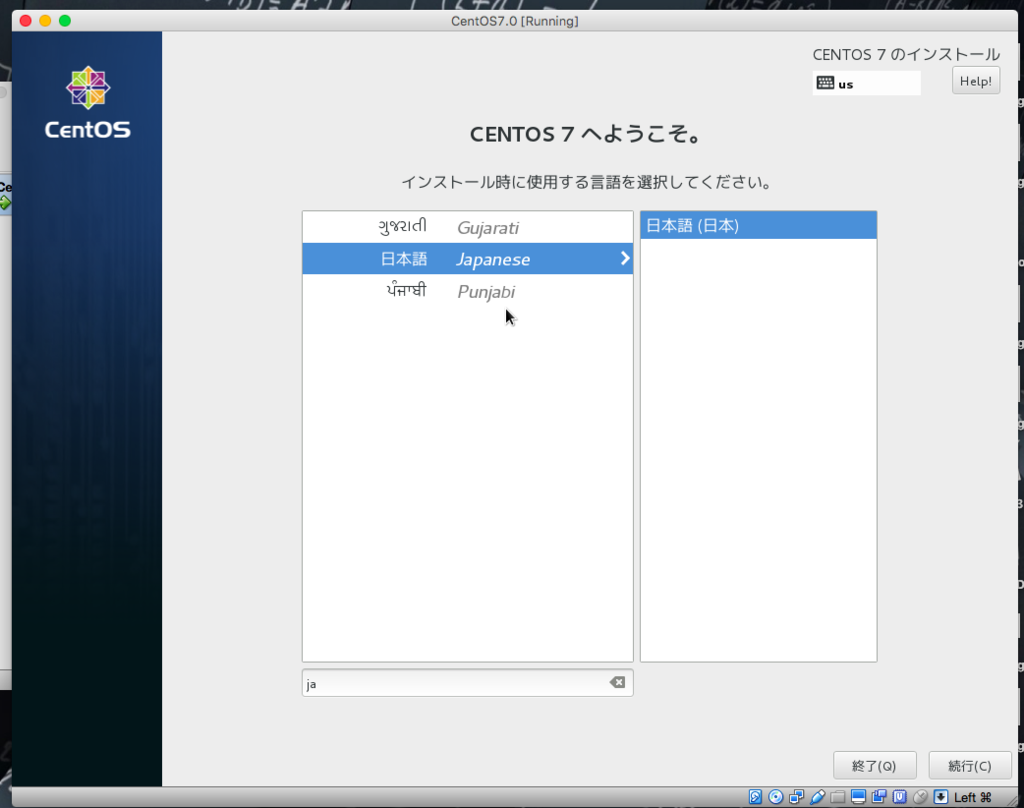1024x808 pixels.
Task: Click the display settings status icon
Action: pyautogui.click(x=858, y=797)
